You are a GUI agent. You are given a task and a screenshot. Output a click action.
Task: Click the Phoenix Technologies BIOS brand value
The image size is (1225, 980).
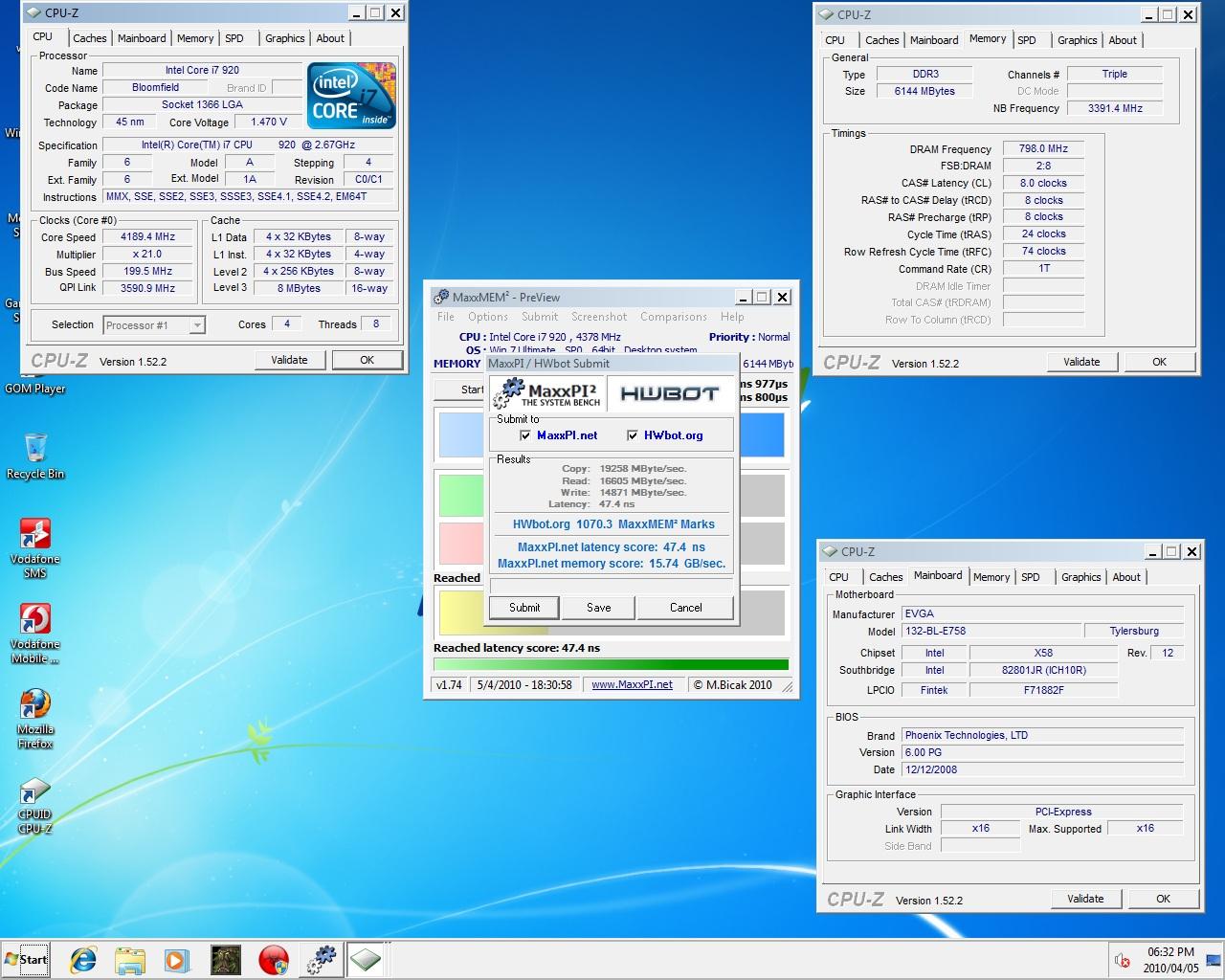tap(1042, 736)
